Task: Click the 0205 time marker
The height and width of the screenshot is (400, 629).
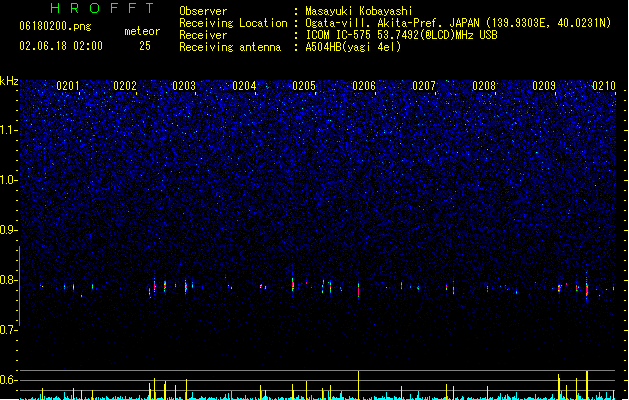Action: (304, 86)
